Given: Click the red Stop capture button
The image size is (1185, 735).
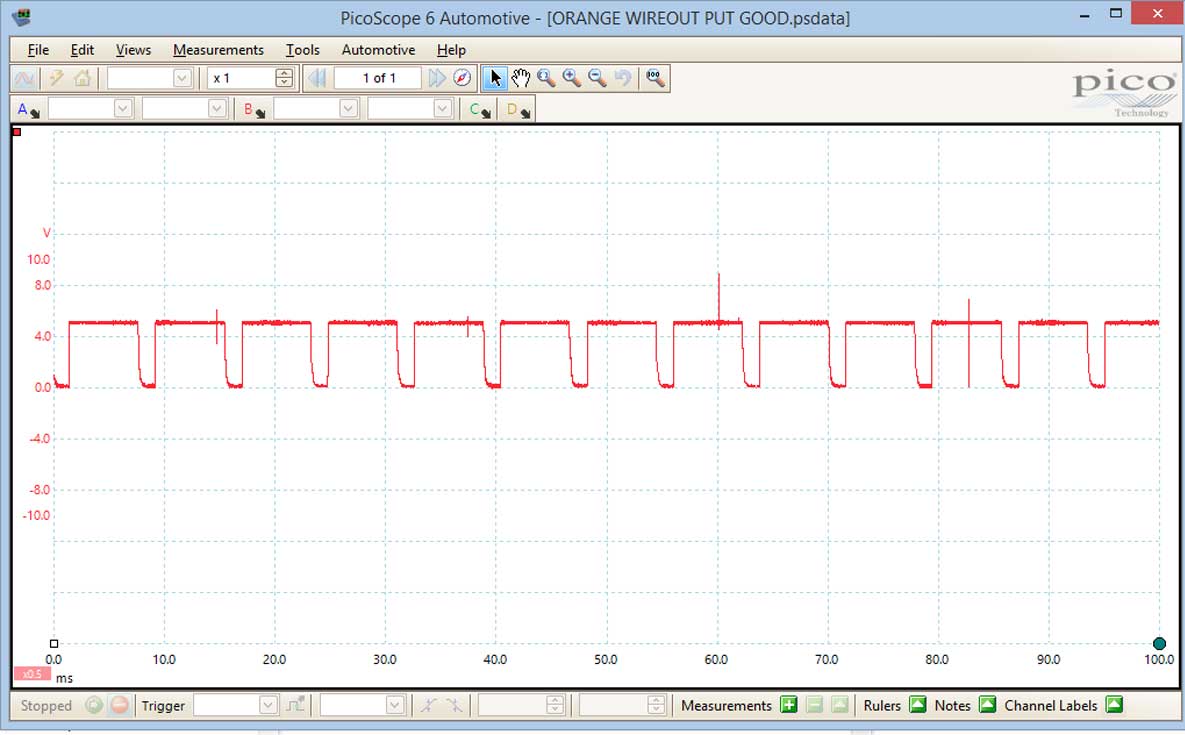Looking at the screenshot, I should (x=119, y=706).
